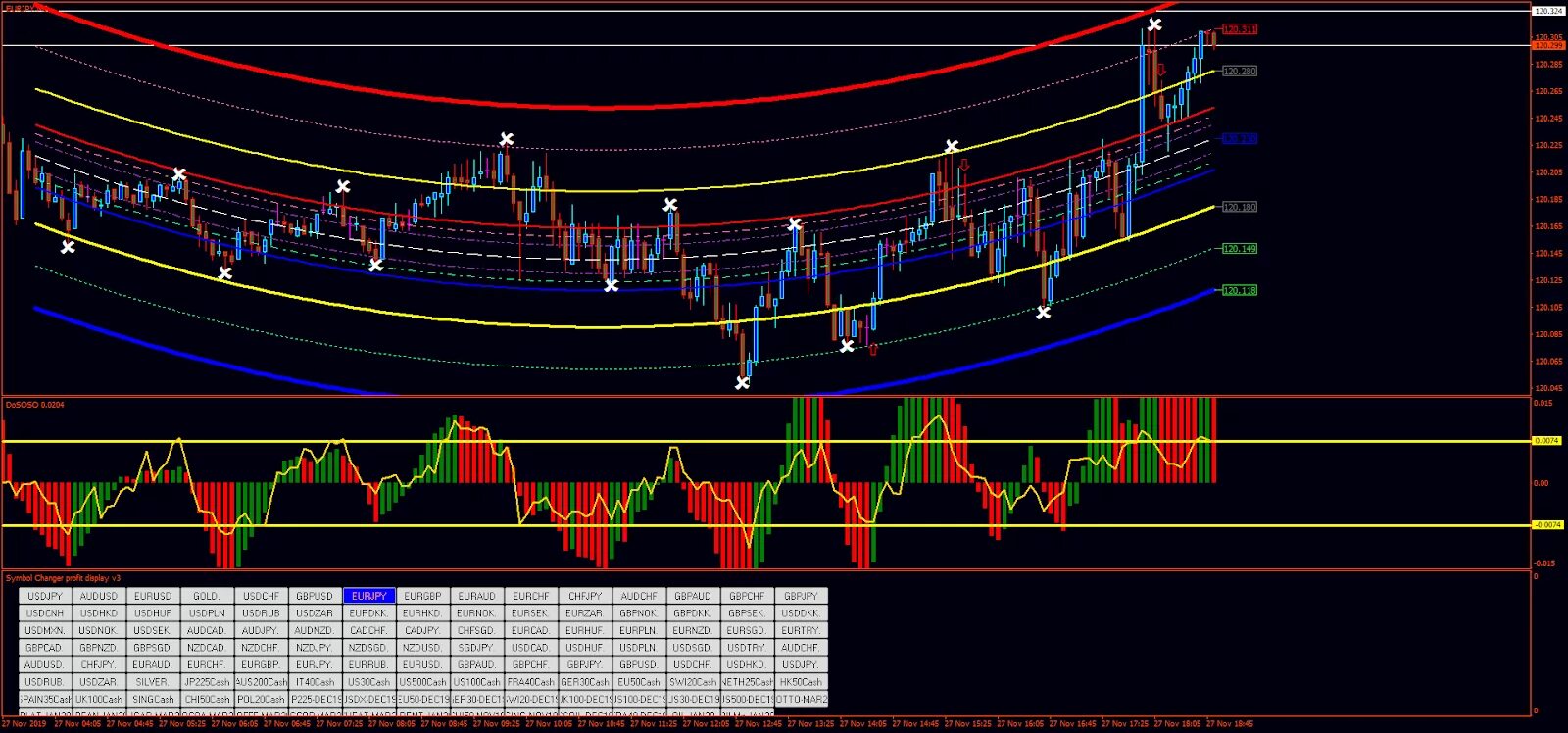Choose USDSGD. pair
Image resolution: width=1568 pixels, height=733 pixels.
(692, 648)
